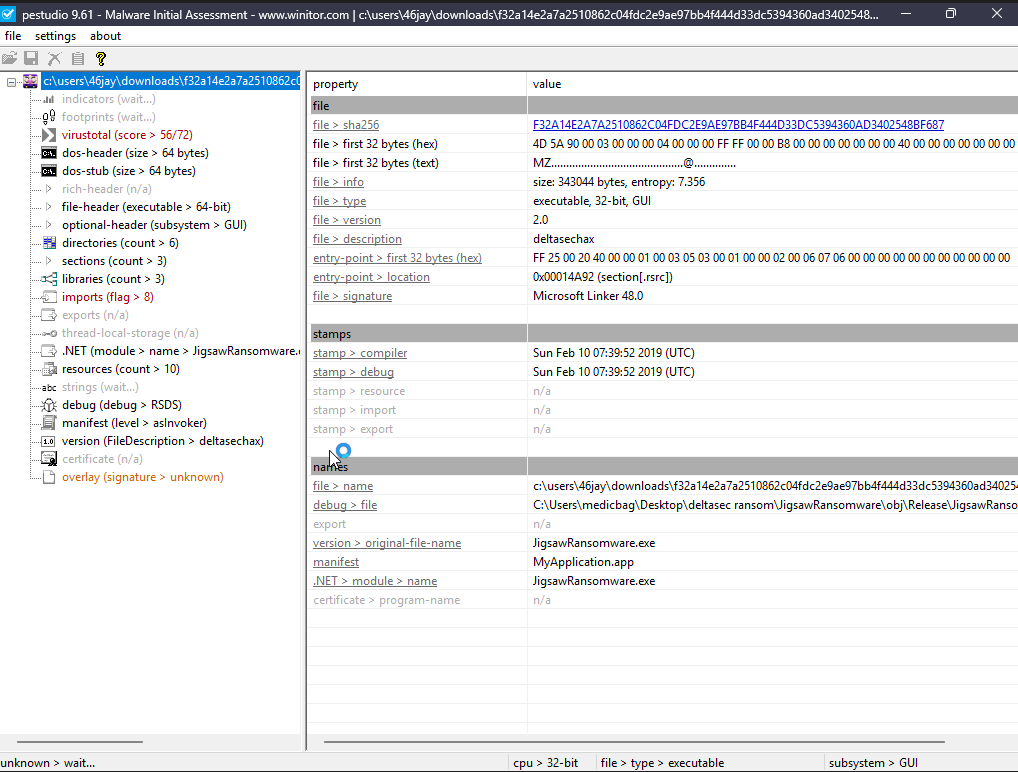Click the 'file > info' property link
The height and width of the screenshot is (772, 1018).
click(338, 182)
